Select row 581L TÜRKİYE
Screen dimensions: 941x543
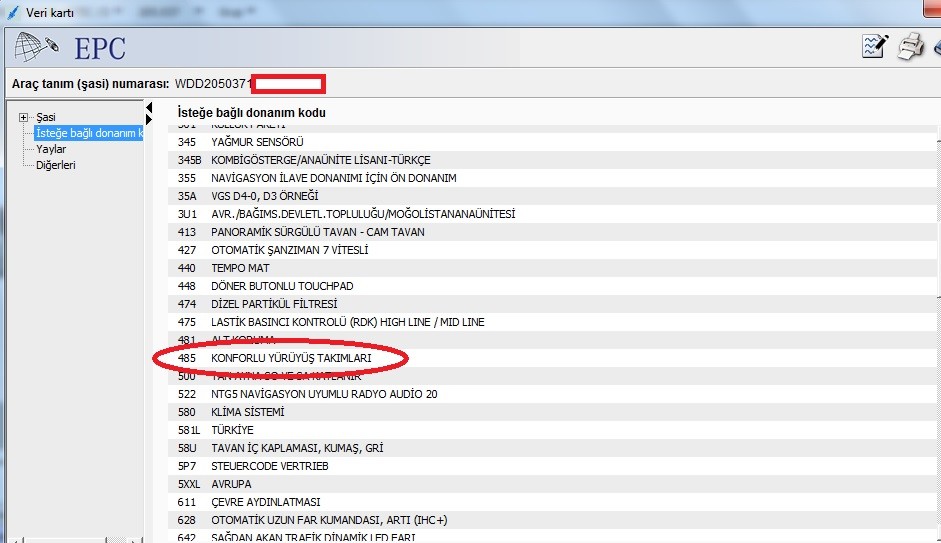tap(552, 430)
